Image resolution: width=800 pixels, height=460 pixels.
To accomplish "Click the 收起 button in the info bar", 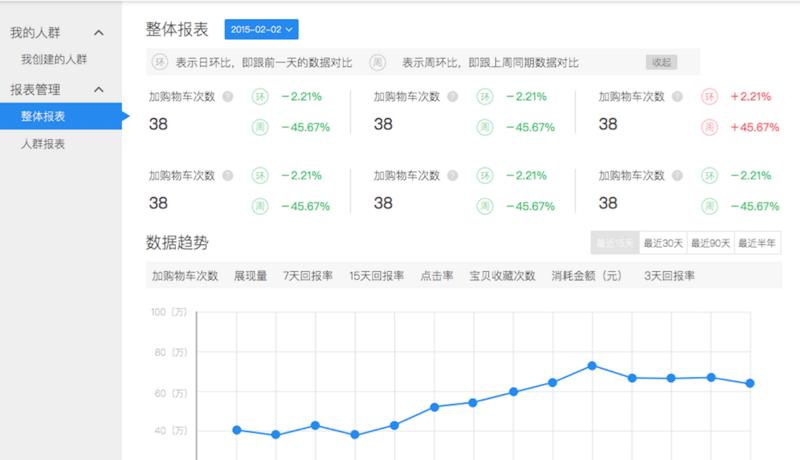I will [661, 62].
